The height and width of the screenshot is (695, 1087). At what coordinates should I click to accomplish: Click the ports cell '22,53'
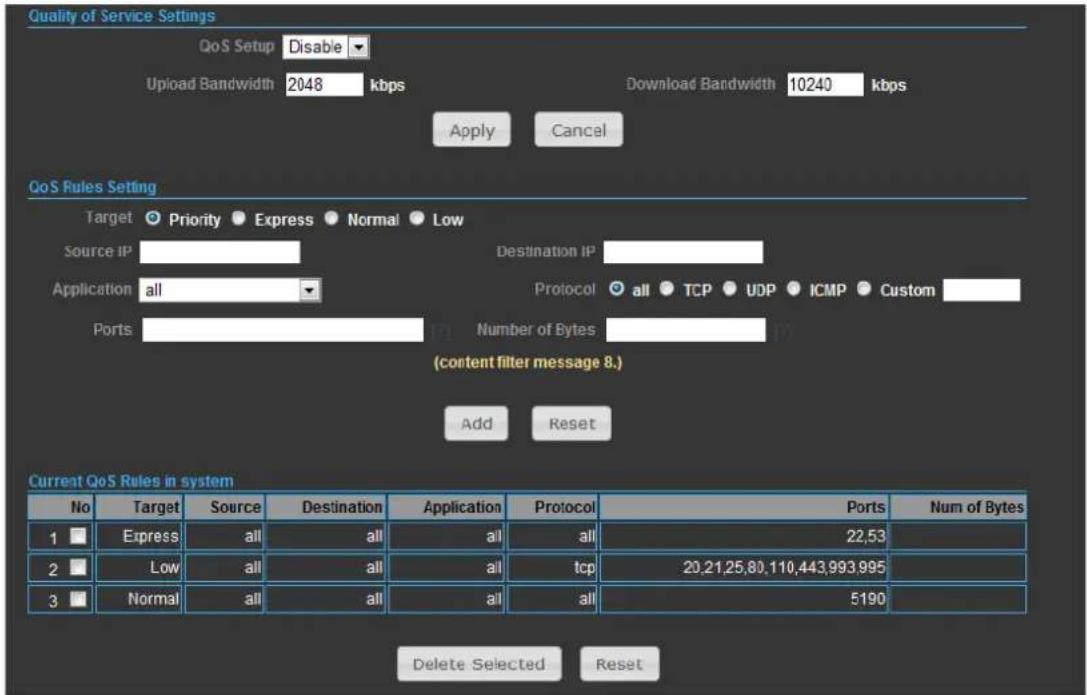tap(744, 536)
